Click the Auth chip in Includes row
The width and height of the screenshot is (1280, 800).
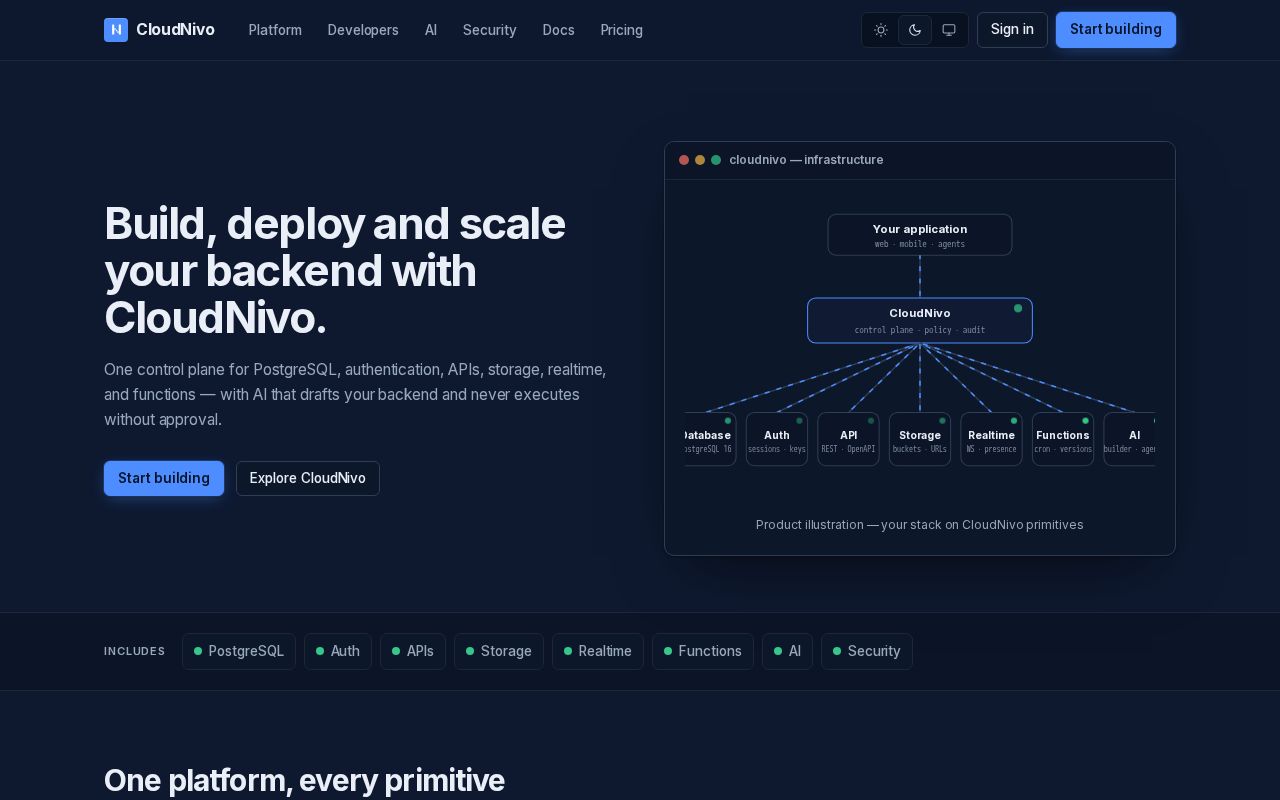(x=338, y=651)
